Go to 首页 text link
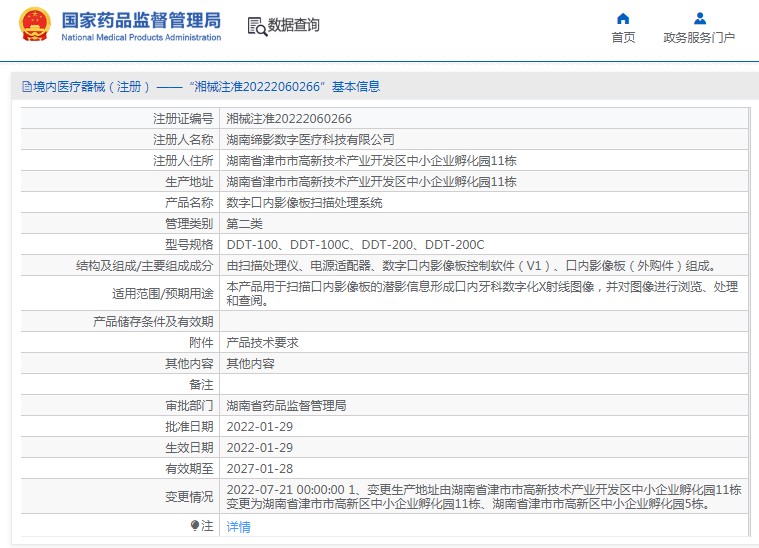The width and height of the screenshot is (759, 548). 623,38
